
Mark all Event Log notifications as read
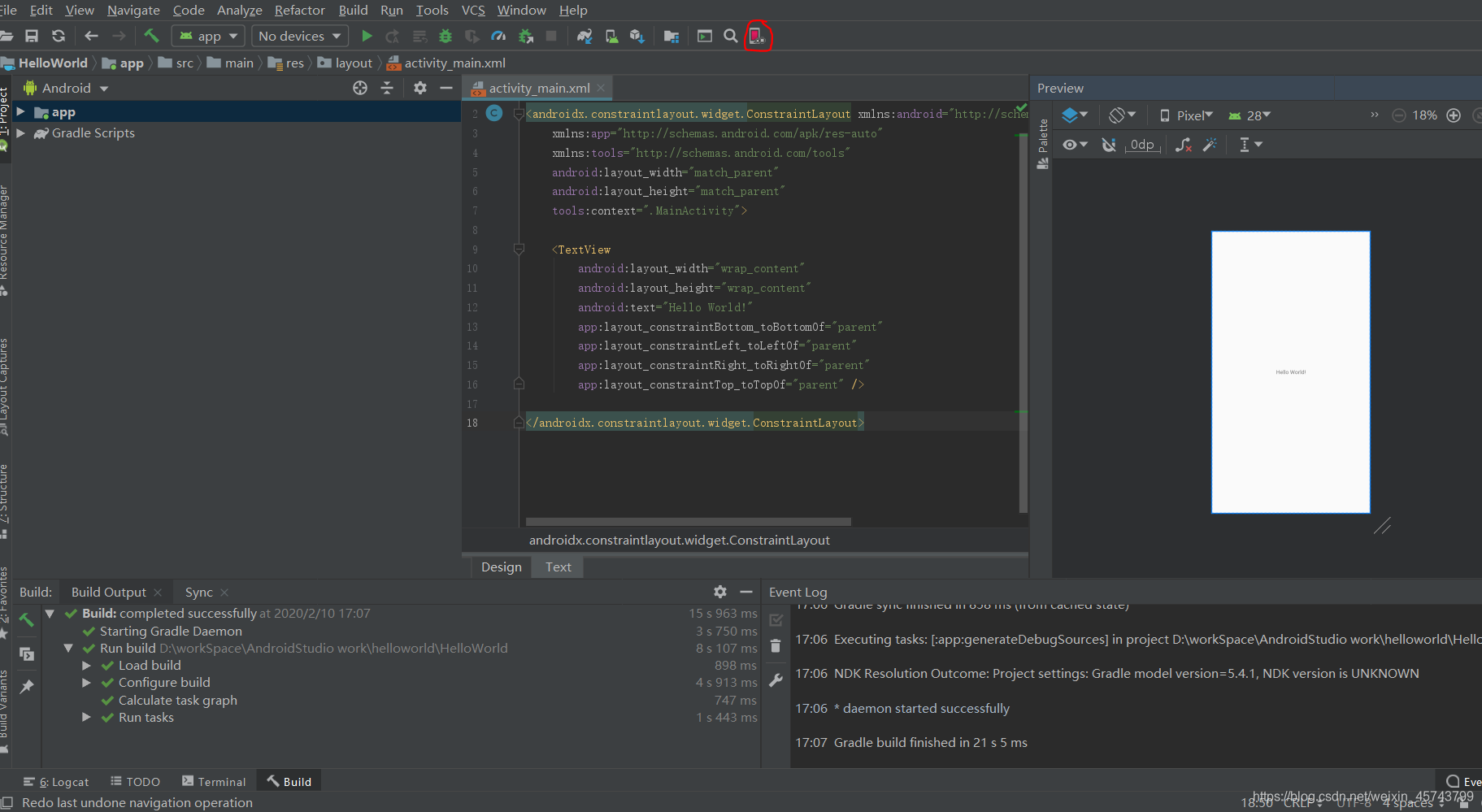[776, 620]
